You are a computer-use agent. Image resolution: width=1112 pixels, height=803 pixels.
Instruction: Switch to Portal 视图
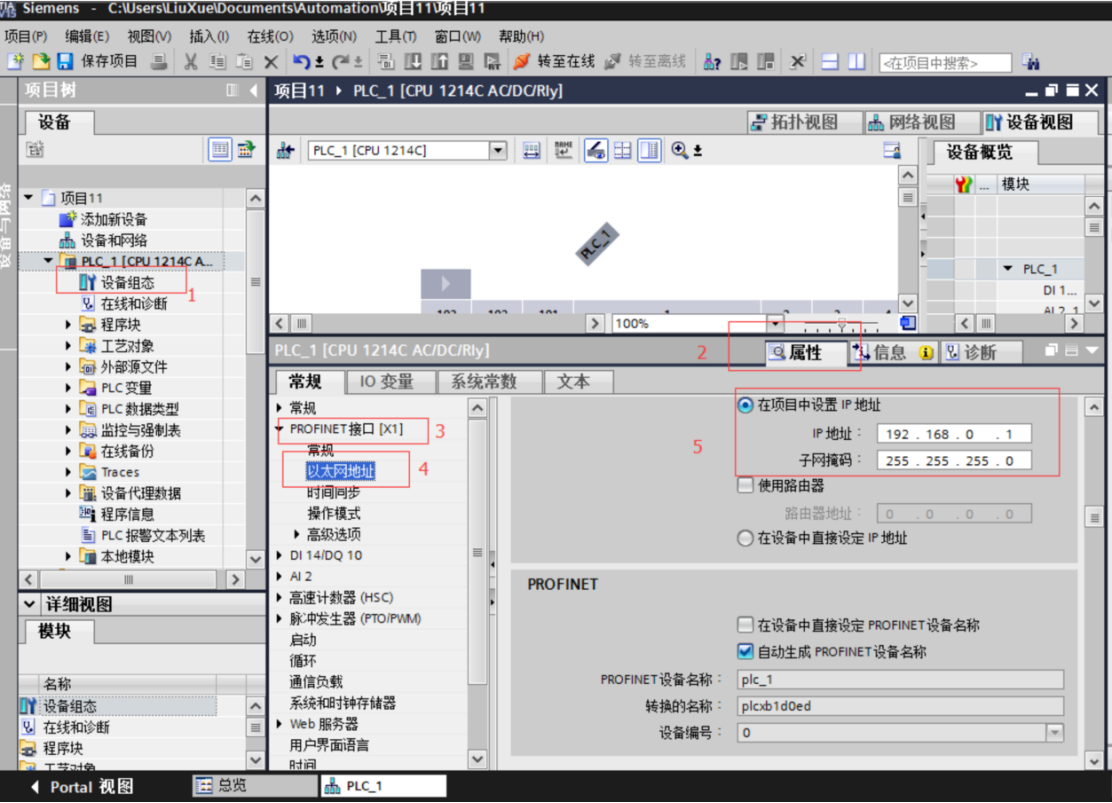[82, 786]
